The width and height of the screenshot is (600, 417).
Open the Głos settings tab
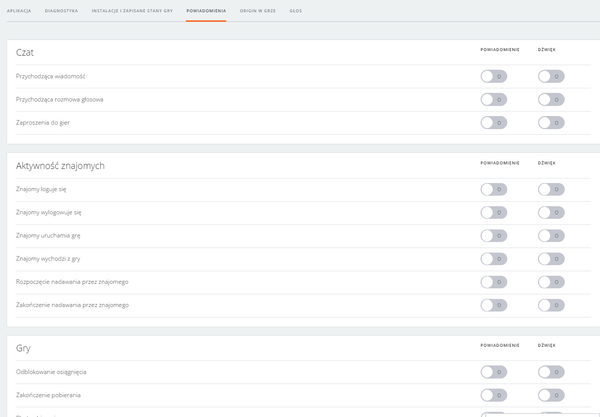coord(297,9)
